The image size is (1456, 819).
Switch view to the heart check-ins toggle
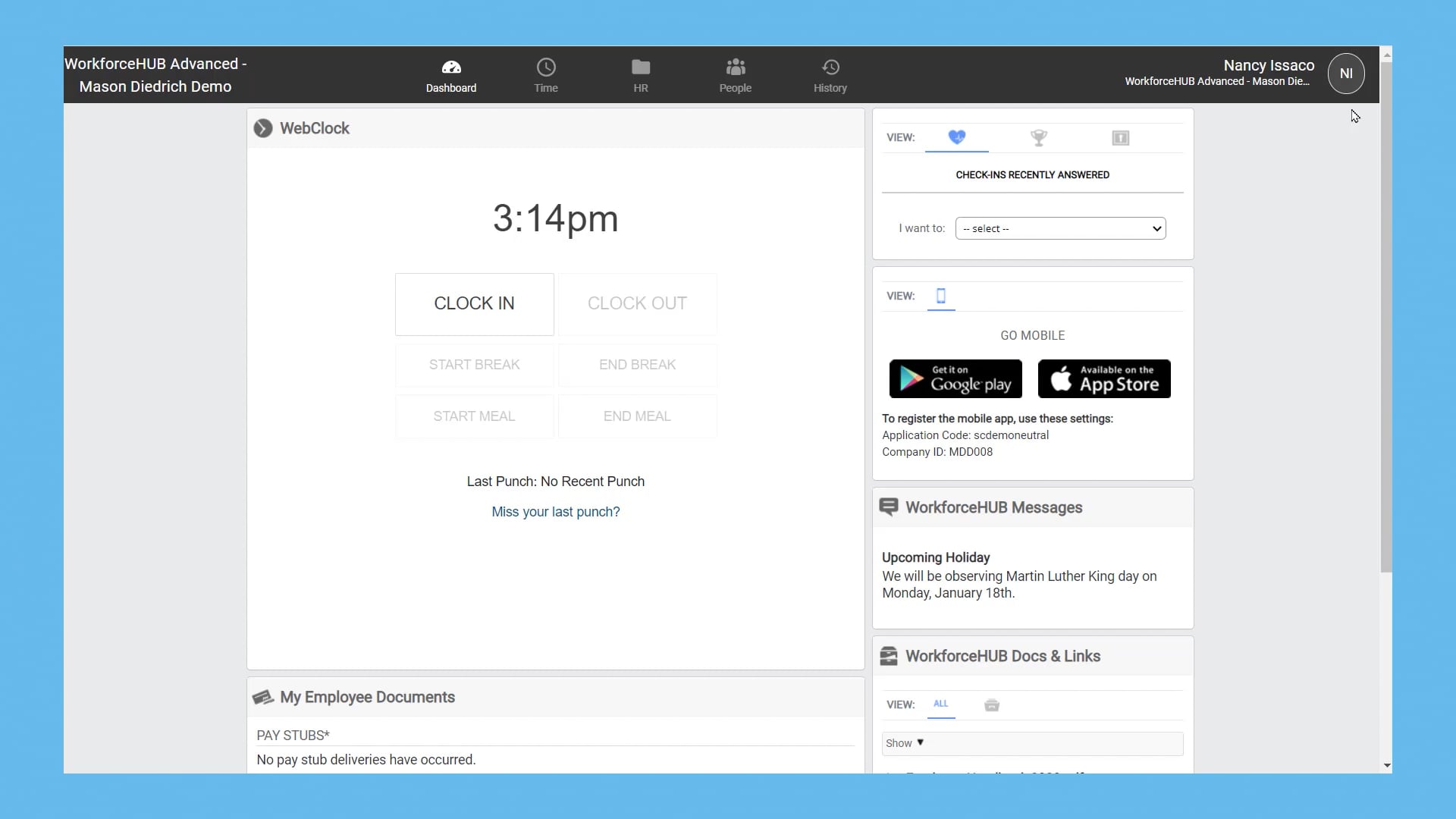(956, 138)
